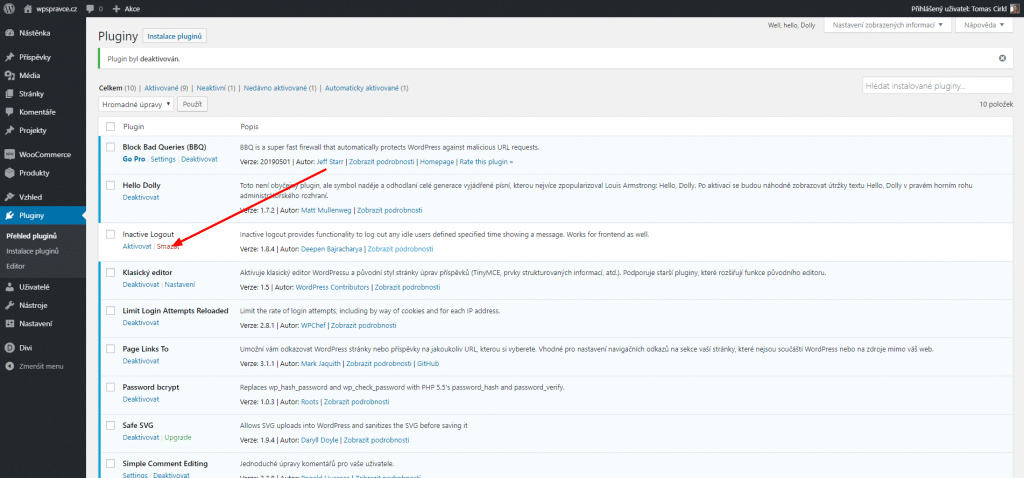The height and width of the screenshot is (478, 1024).
Task: Open Instalace pluginů submenu item
Action: pos(33,251)
